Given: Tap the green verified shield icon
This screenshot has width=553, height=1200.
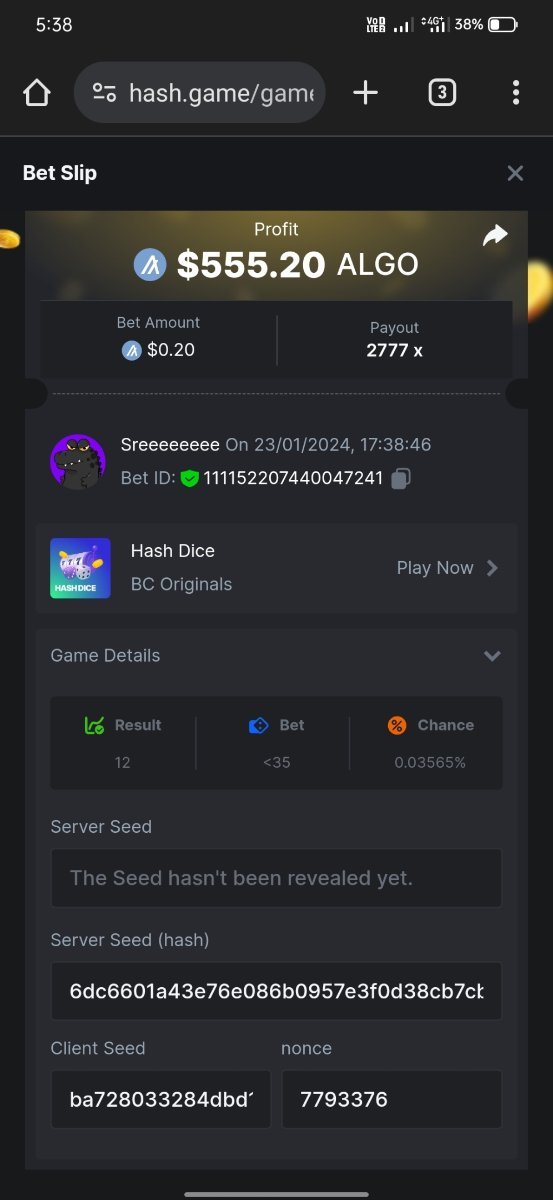Looking at the screenshot, I should 190,478.
